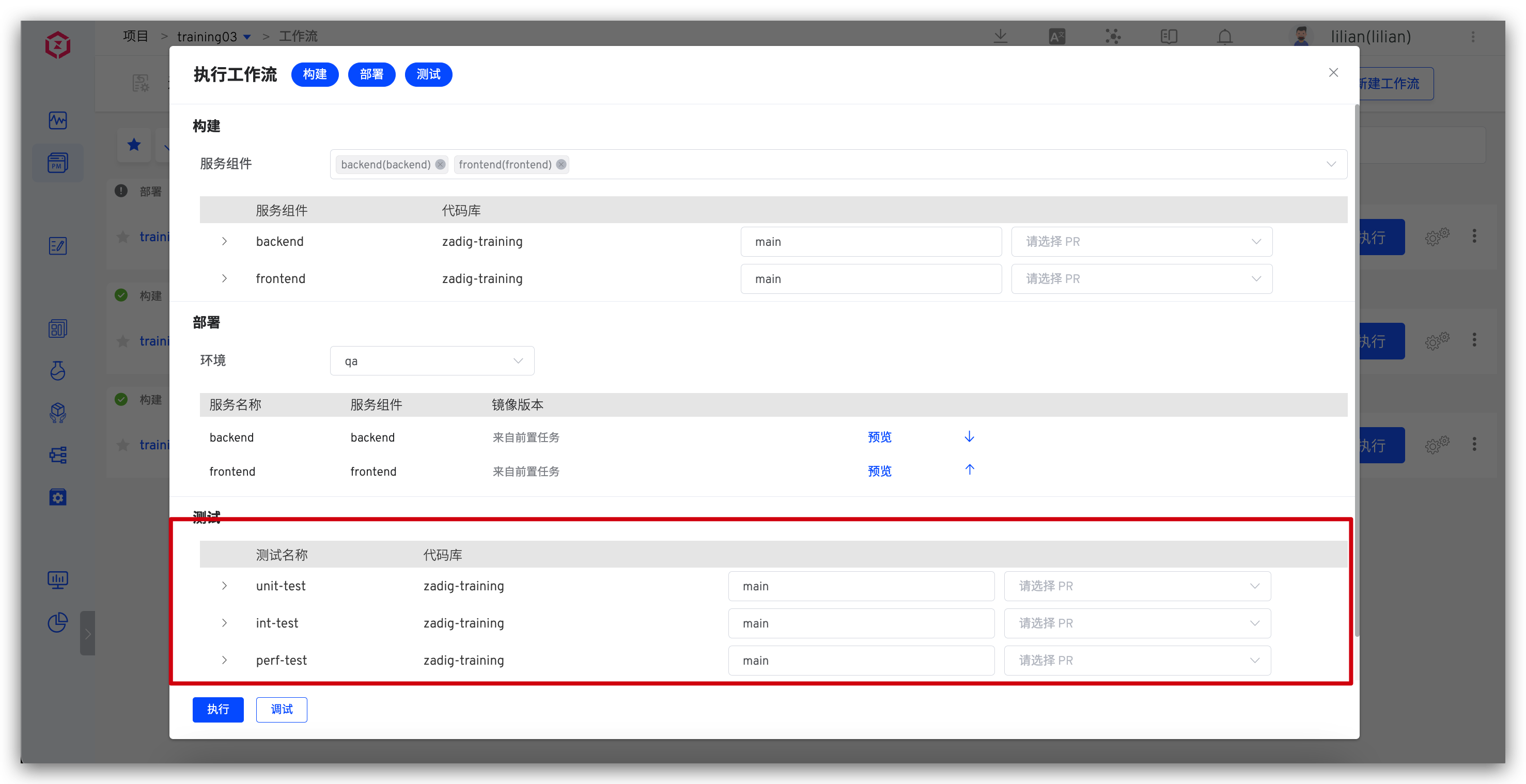1526x784 pixels.
Task: Click the int-test branch main field
Action: click(x=861, y=623)
